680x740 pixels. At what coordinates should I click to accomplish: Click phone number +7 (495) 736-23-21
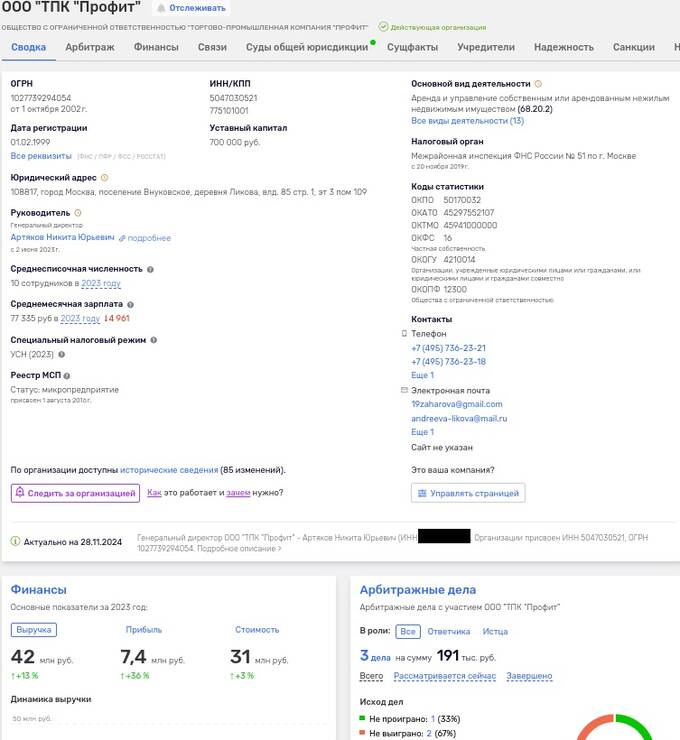pos(448,348)
